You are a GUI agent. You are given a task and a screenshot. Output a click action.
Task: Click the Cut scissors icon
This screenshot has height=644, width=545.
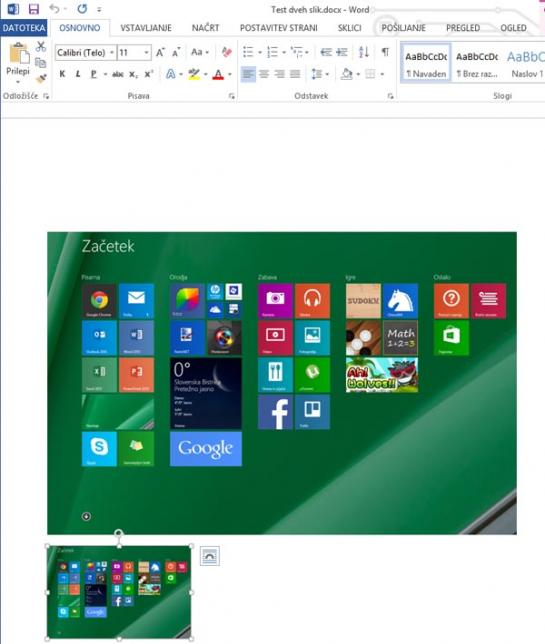(x=40, y=46)
